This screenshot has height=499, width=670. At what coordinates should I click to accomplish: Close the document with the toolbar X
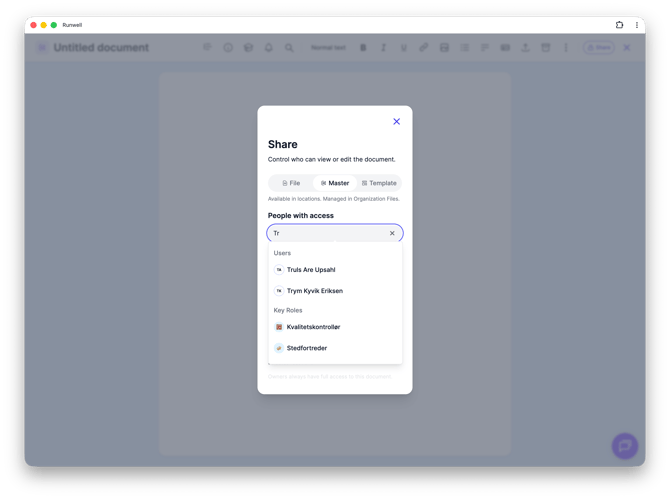point(626,47)
